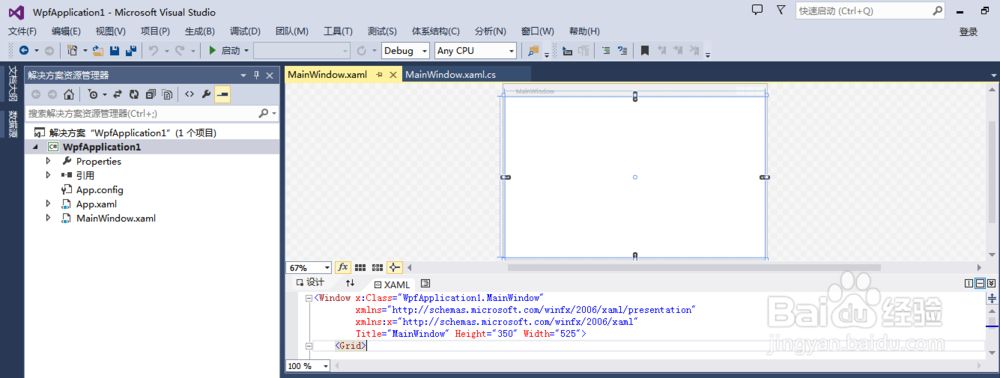
Task: Click the designer horizontal scrollbar thumb
Action: (694, 267)
